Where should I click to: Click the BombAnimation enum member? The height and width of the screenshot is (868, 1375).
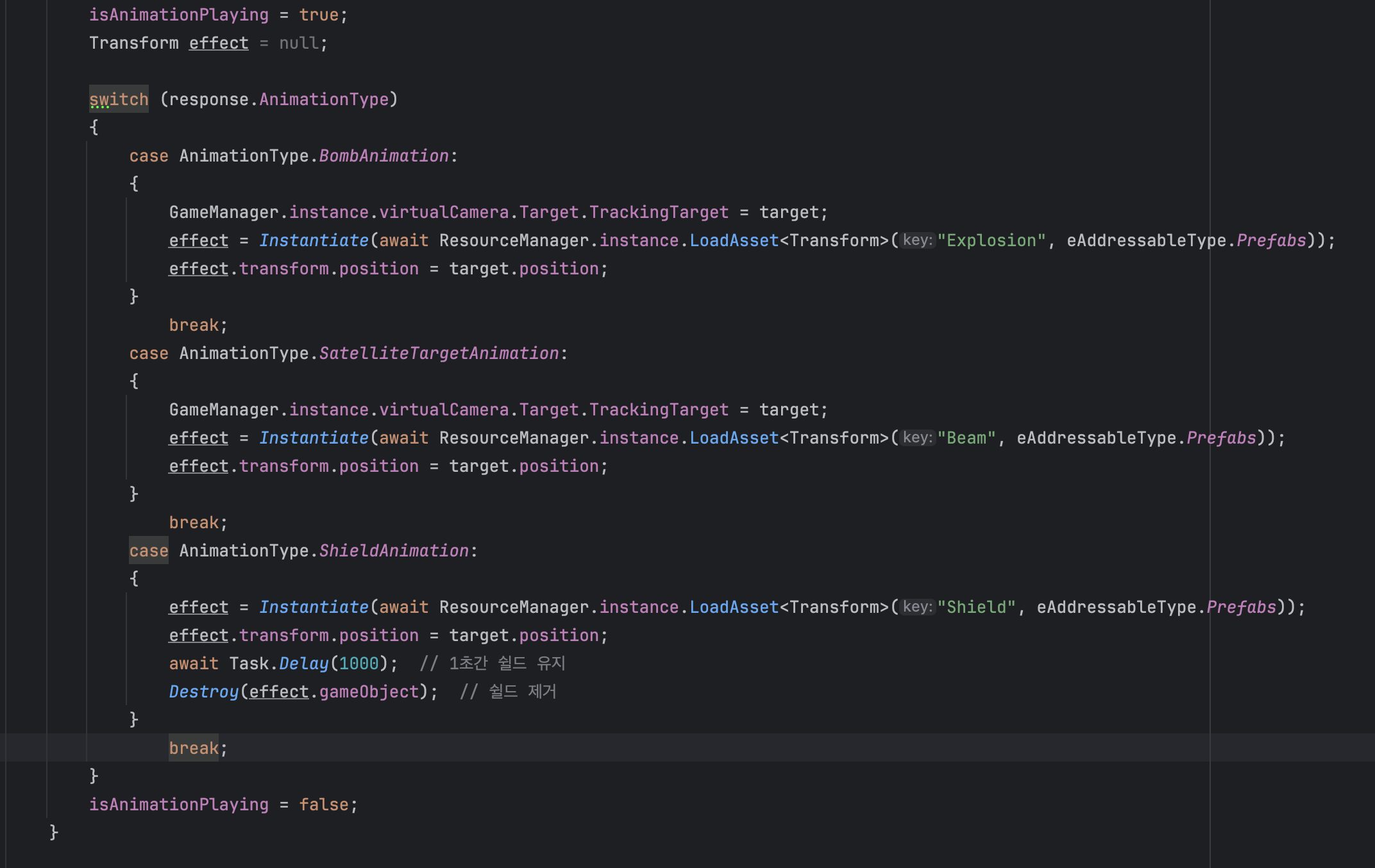coord(384,156)
